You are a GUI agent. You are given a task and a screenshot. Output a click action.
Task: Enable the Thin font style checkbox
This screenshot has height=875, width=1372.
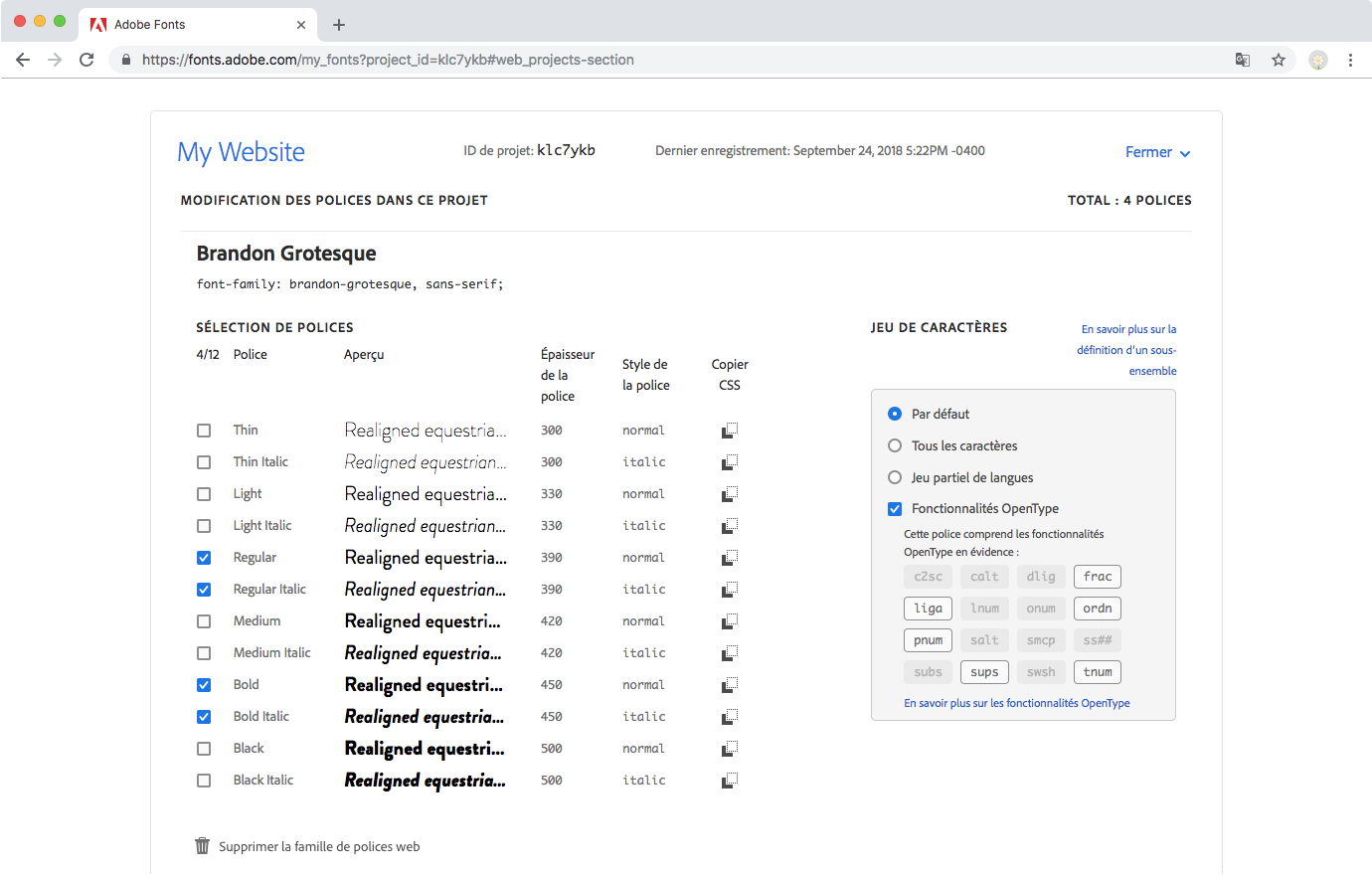point(204,430)
